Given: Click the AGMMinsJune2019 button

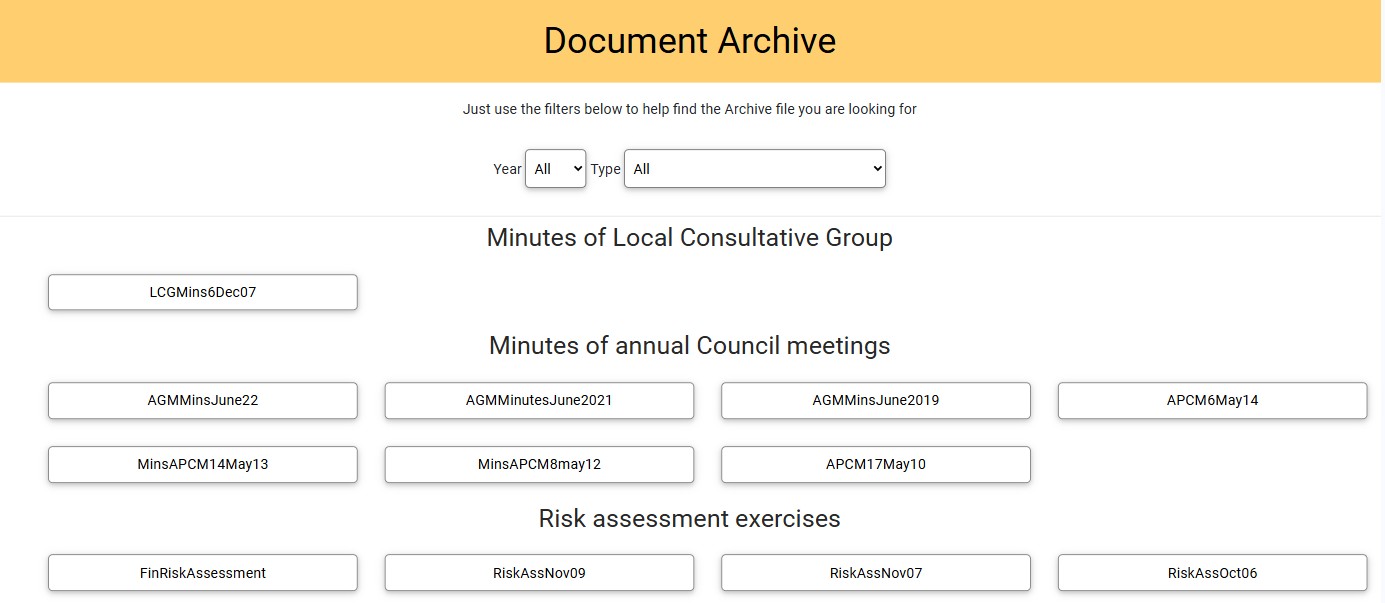Looking at the screenshot, I should coord(875,400).
